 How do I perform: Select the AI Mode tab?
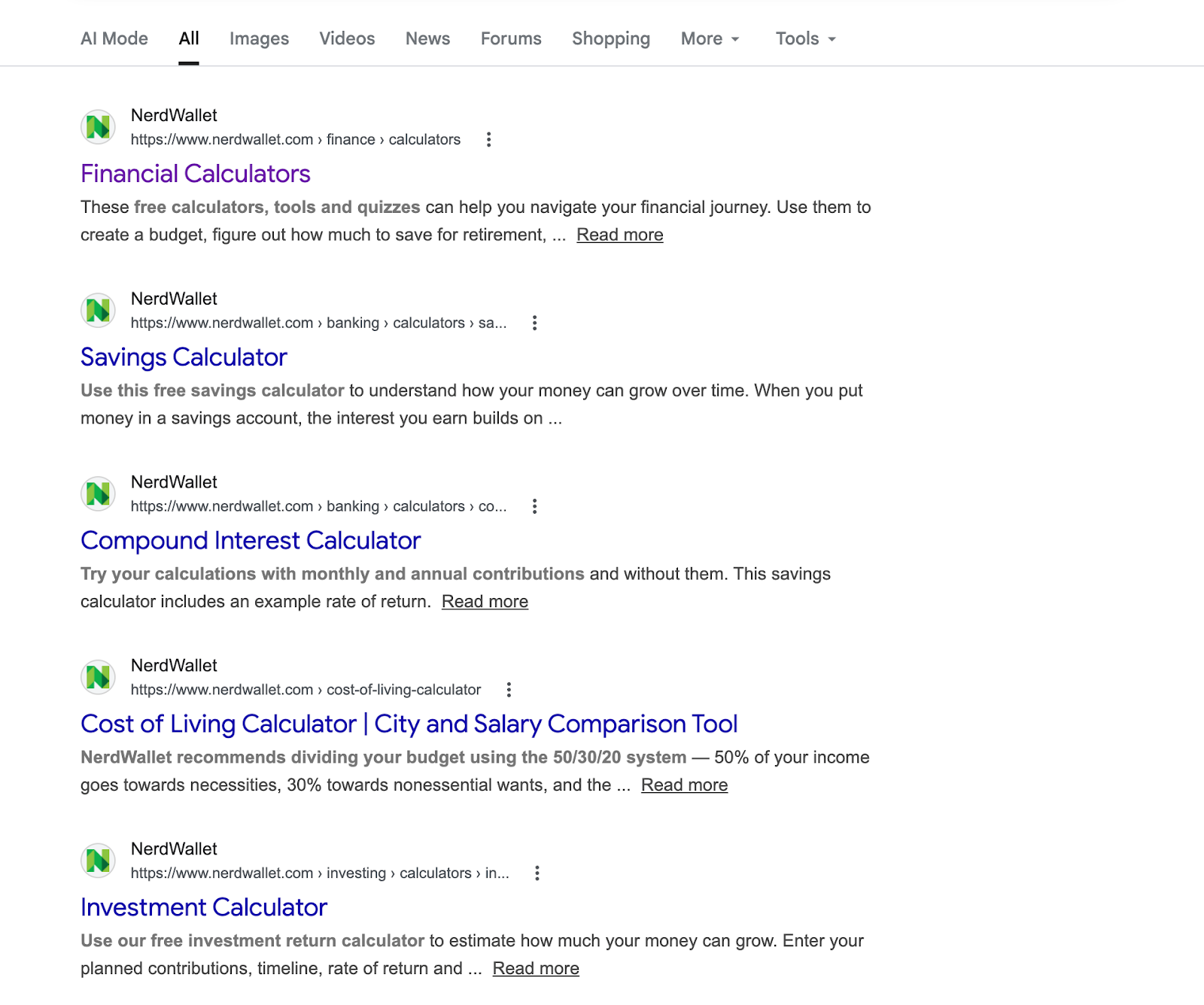coord(114,38)
